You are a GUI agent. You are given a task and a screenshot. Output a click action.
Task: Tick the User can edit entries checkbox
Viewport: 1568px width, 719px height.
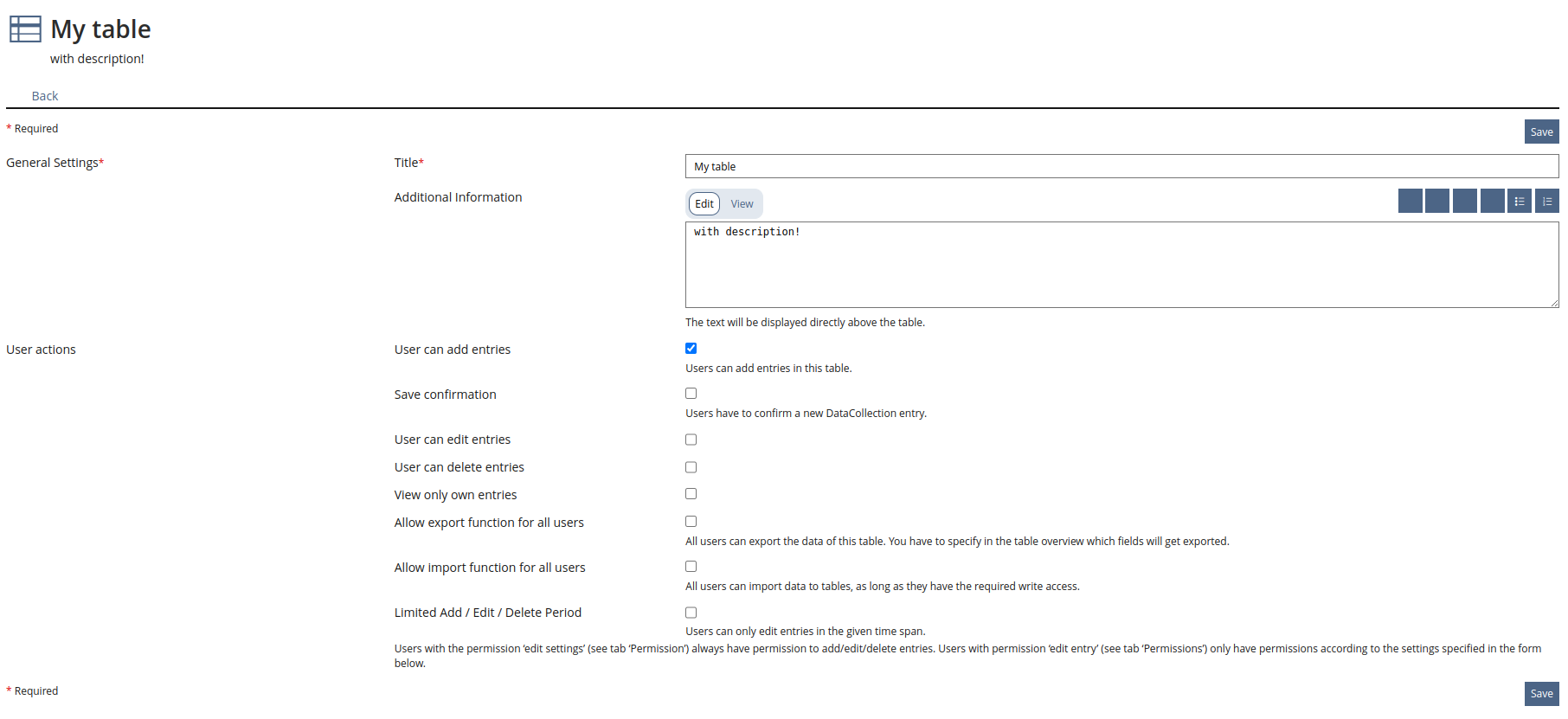691,440
